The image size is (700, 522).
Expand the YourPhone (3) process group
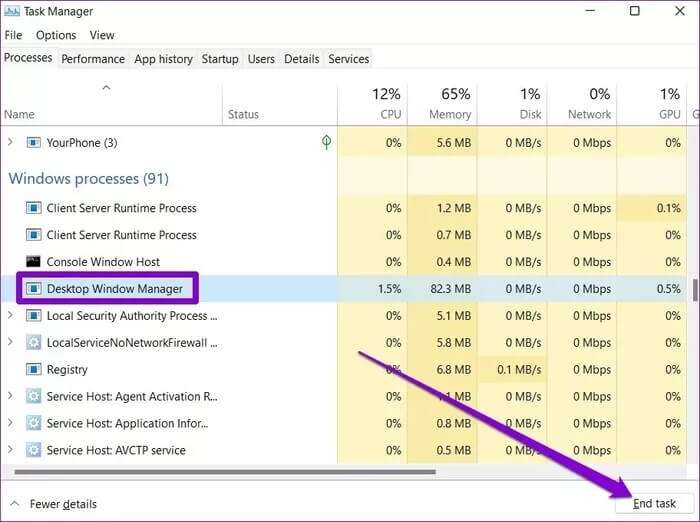pos(10,142)
